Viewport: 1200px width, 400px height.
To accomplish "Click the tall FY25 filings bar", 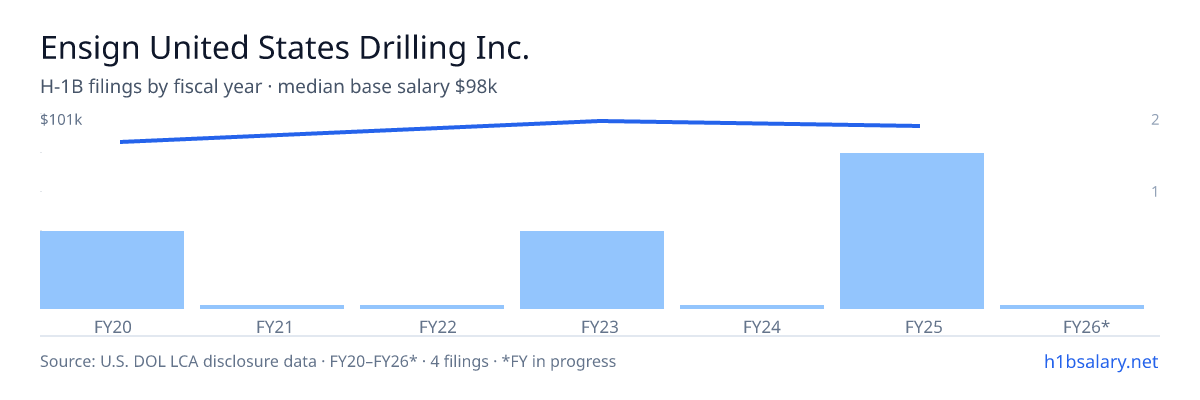I will [x=912, y=231].
